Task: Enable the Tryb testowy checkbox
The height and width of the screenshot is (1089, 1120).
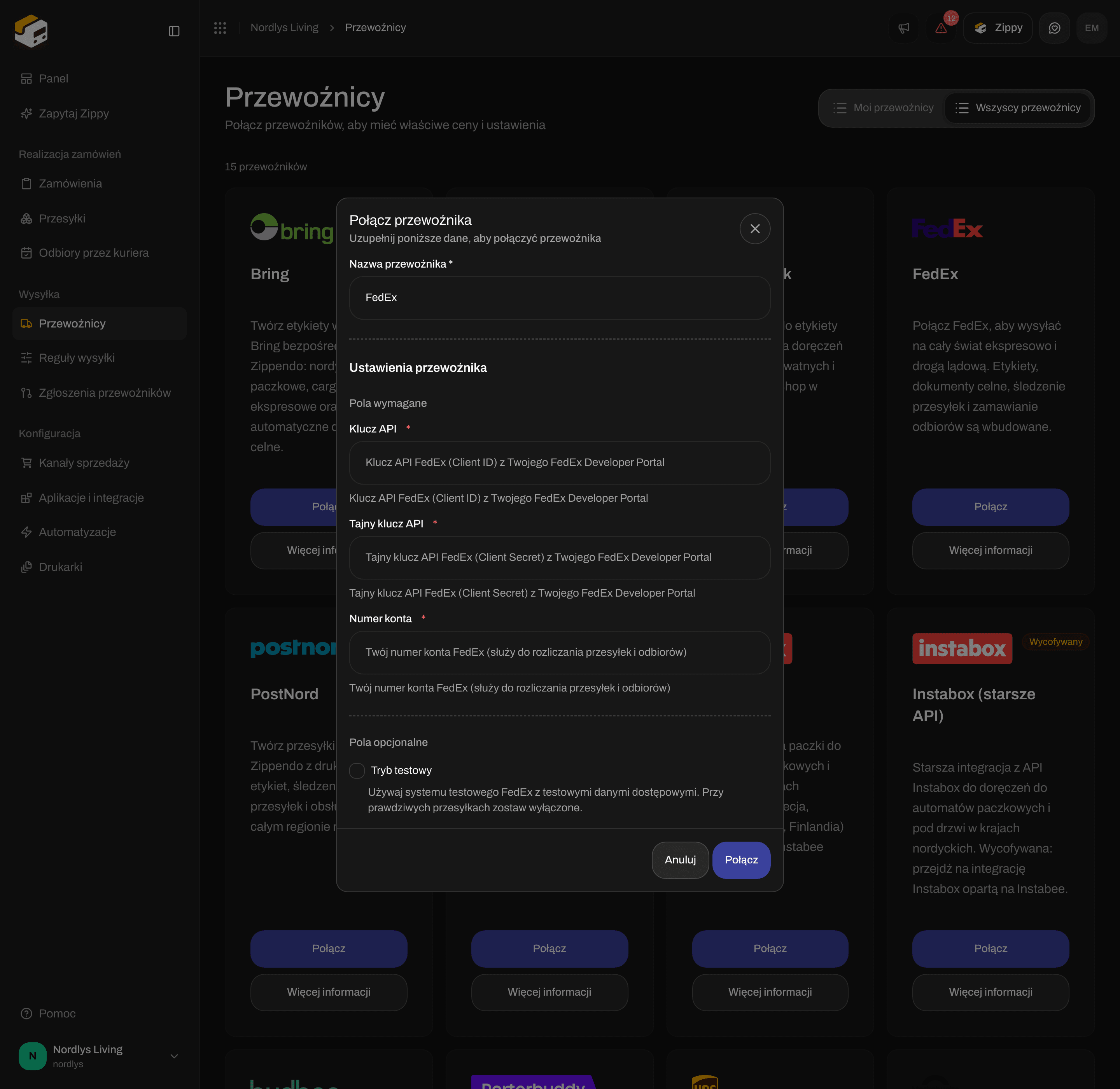Action: tap(357, 770)
